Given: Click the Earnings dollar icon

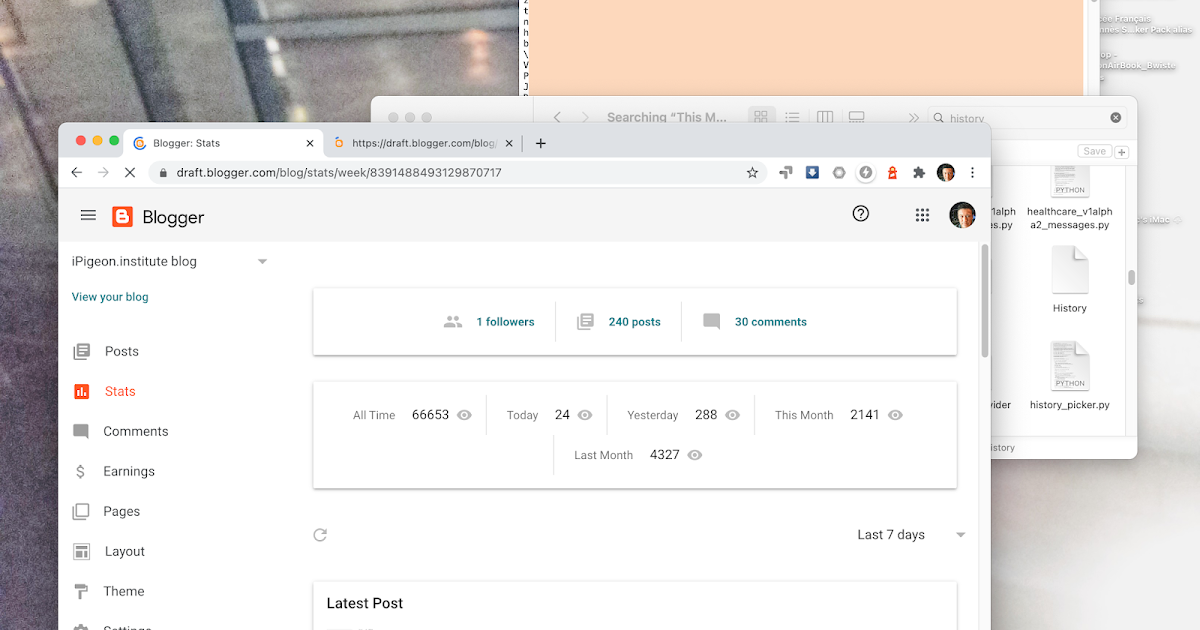Looking at the screenshot, I should [x=80, y=471].
